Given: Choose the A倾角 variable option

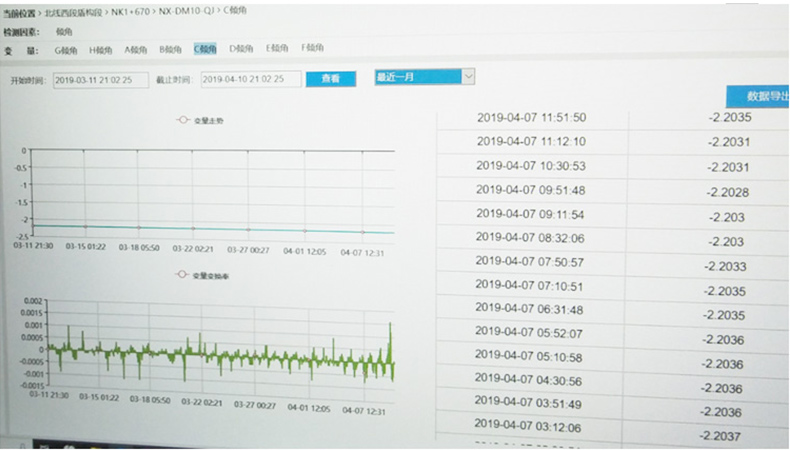Looking at the screenshot, I should (x=135, y=48).
